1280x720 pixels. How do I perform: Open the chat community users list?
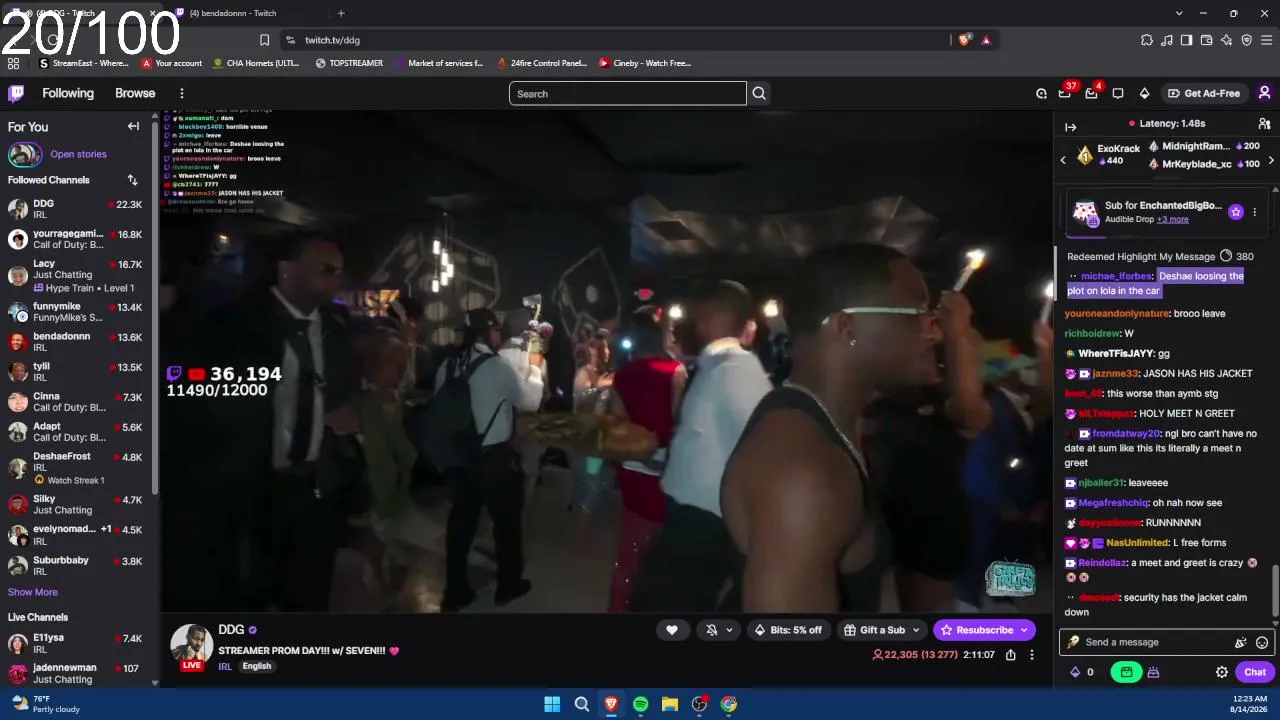click(1264, 124)
